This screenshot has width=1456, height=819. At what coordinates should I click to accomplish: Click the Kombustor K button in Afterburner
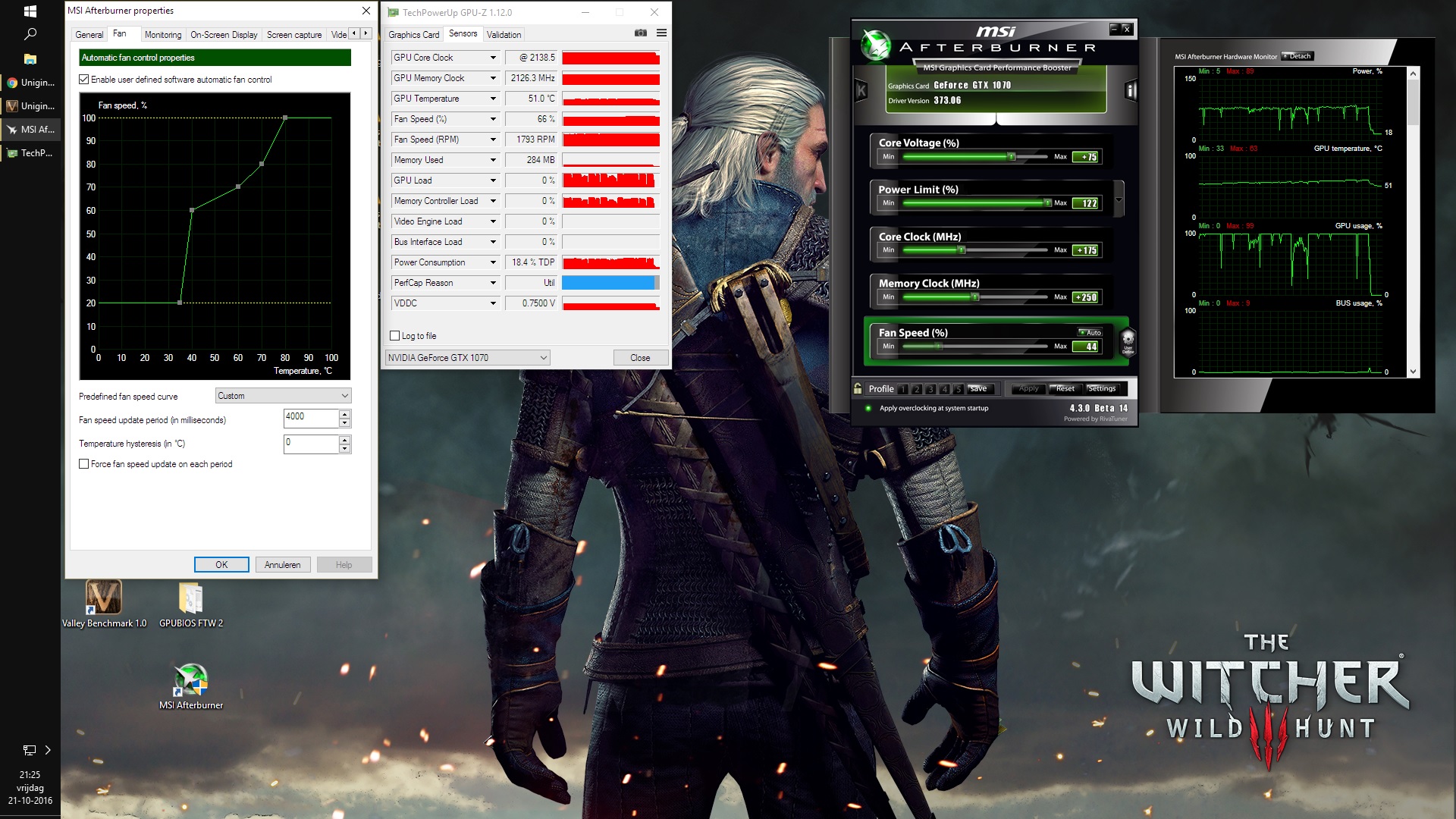pos(861,91)
